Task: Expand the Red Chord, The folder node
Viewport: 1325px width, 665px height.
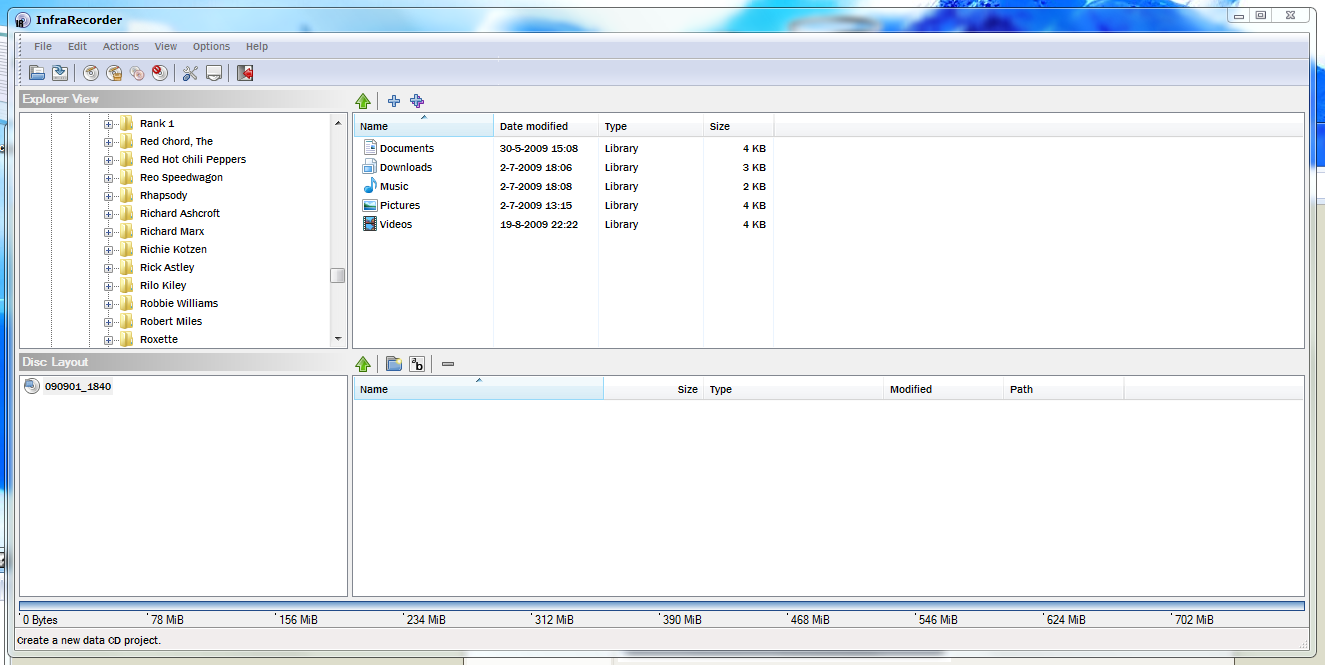Action: click(x=109, y=142)
